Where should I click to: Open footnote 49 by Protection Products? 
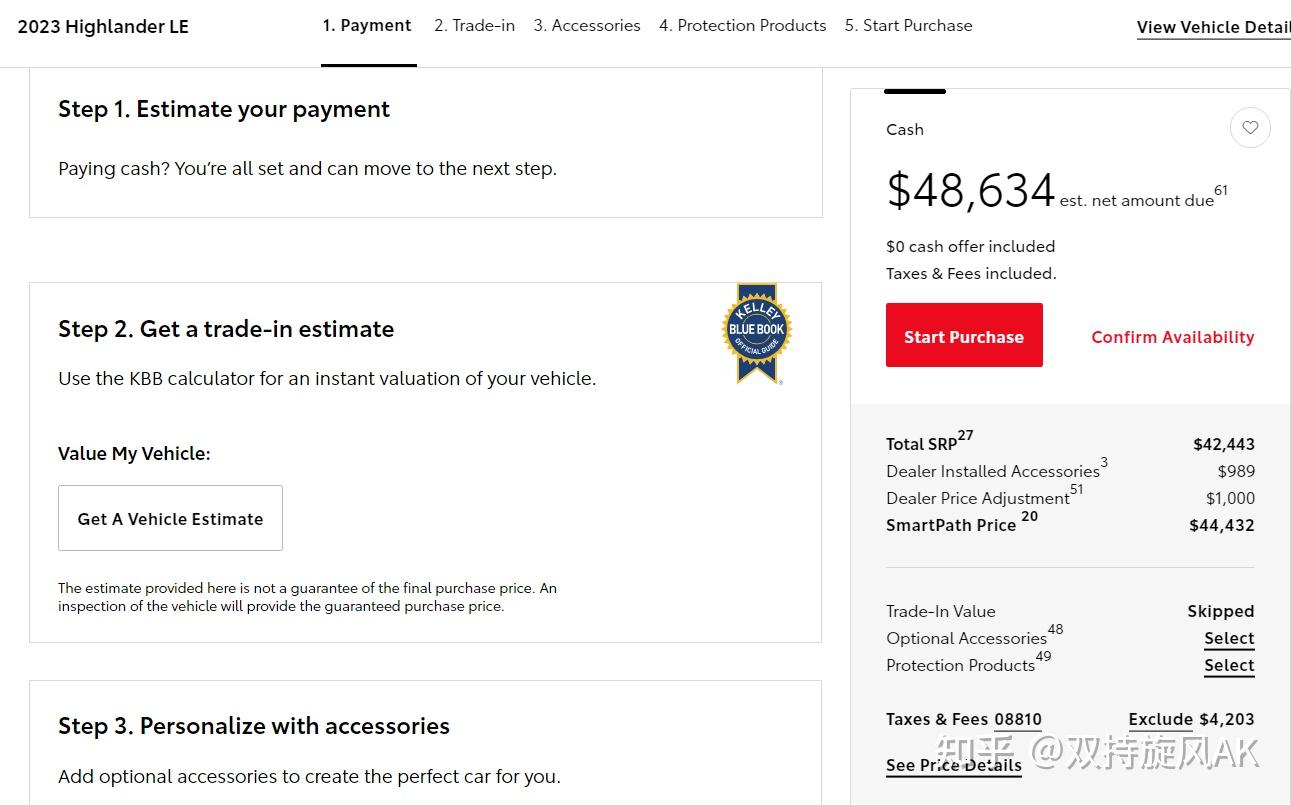point(1044,657)
